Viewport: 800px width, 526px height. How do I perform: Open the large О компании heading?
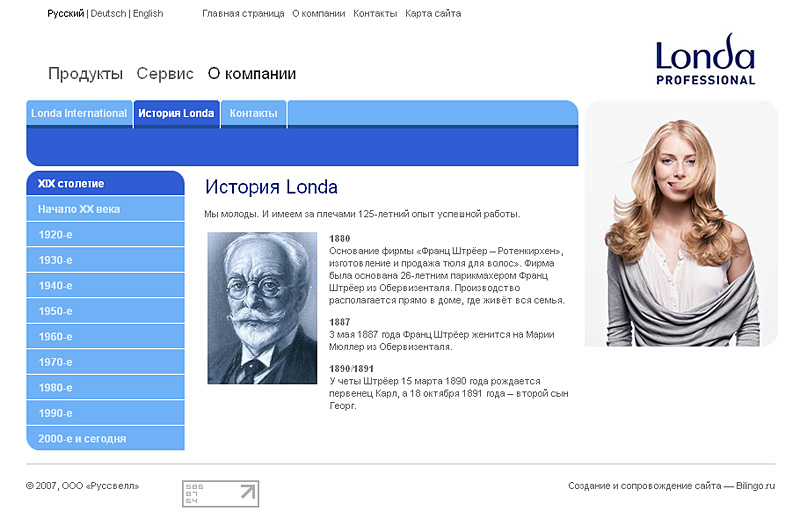[x=252, y=74]
